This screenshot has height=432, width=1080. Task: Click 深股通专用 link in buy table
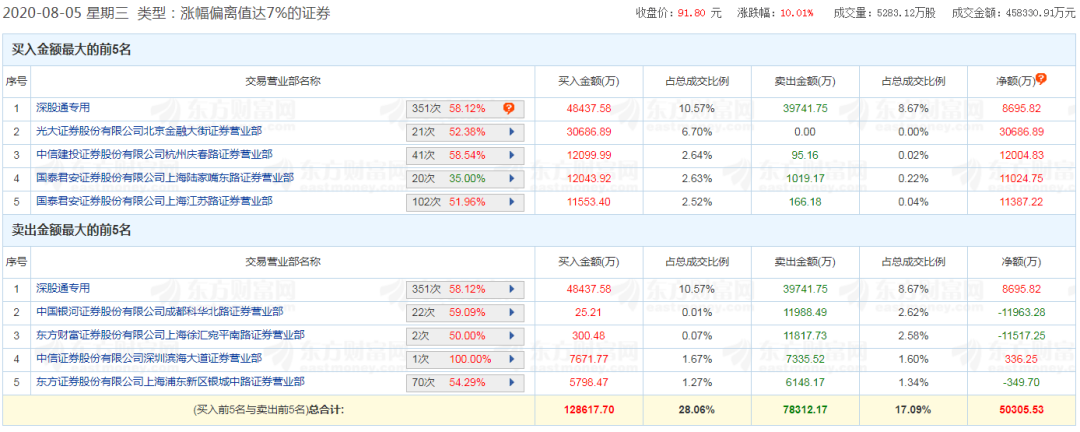63,107
